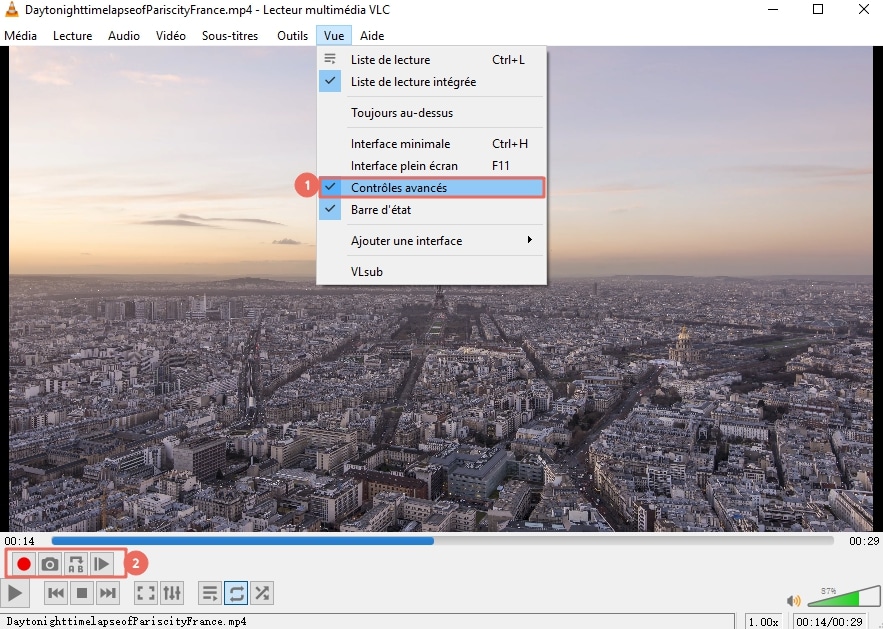Uncheck Liste de lecture intégrée
This screenshot has width=883, height=629.
pos(432,82)
